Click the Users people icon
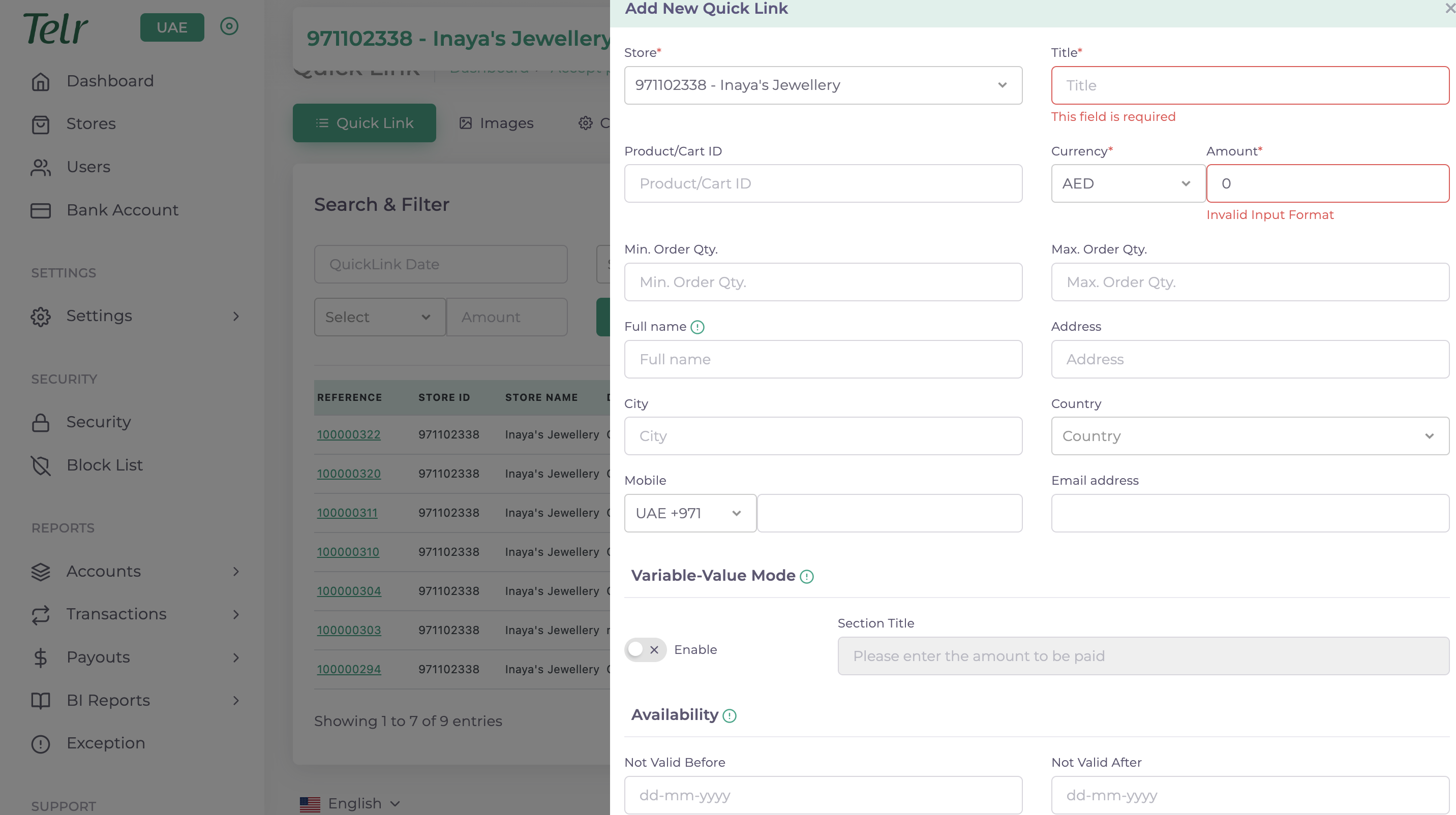 [x=41, y=167]
